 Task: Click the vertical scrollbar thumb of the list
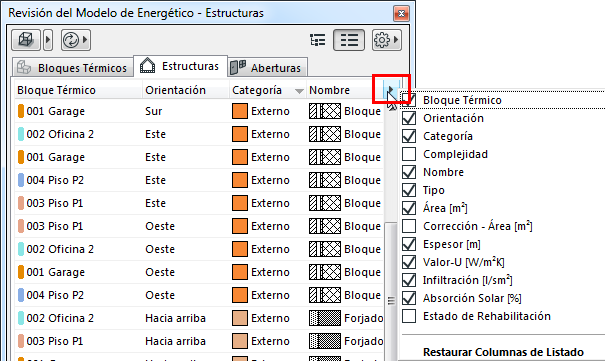pyautogui.click(x=391, y=292)
